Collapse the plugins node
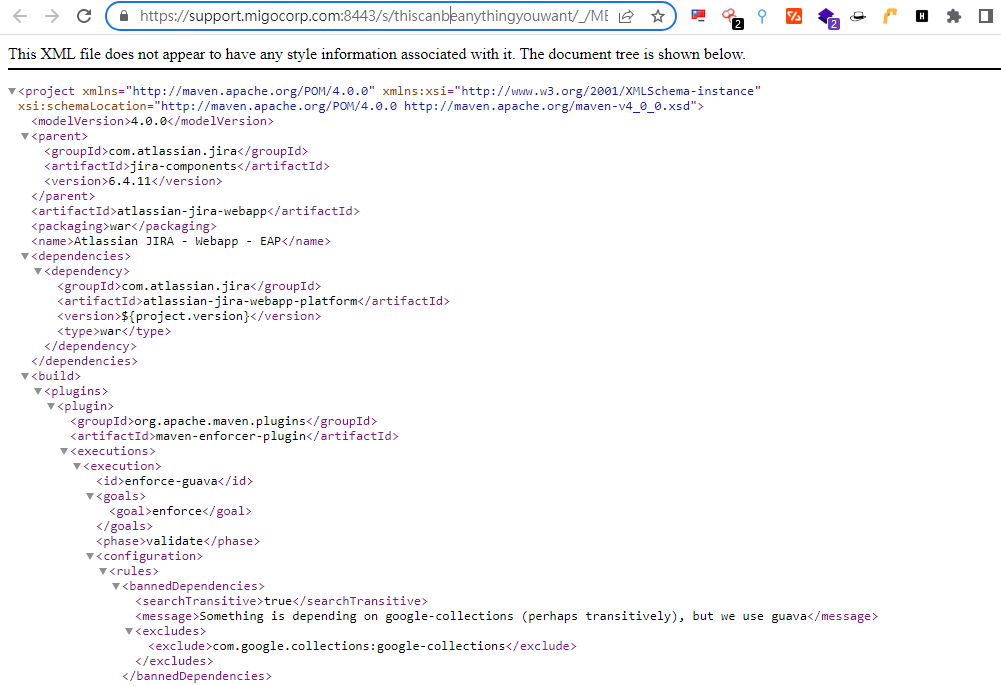The width and height of the screenshot is (1001, 686). 38,391
